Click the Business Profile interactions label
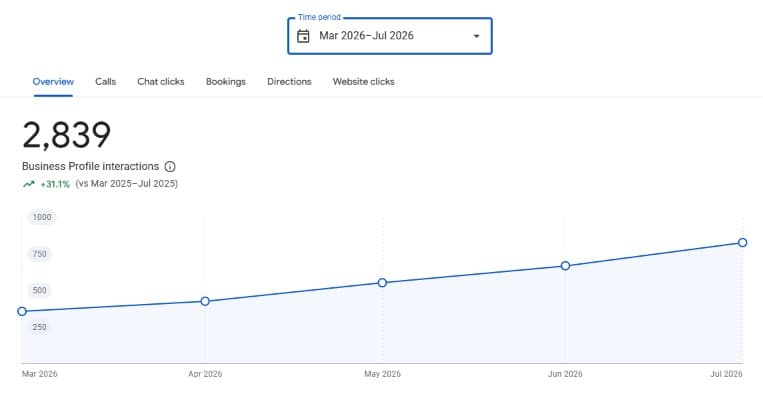The image size is (763, 393). [91, 166]
